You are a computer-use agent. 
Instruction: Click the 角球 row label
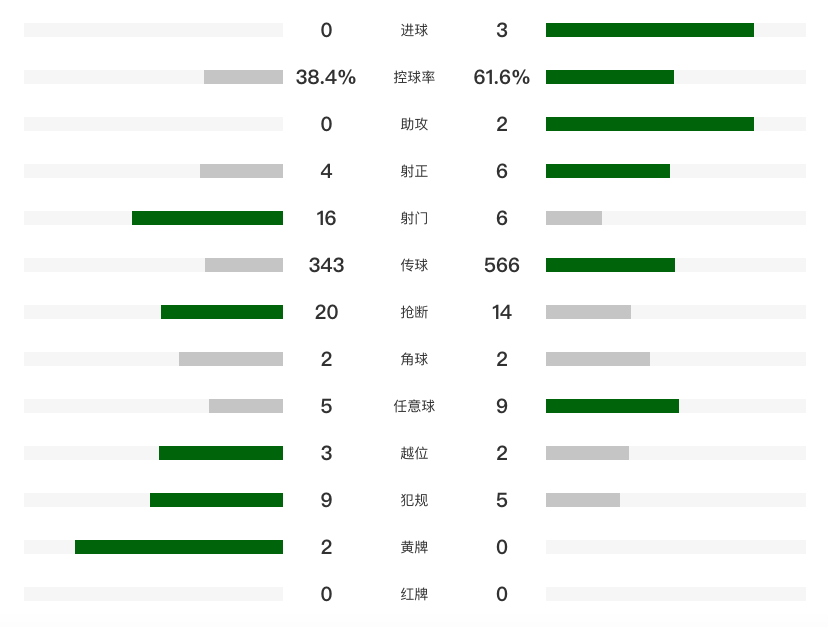[414, 359]
